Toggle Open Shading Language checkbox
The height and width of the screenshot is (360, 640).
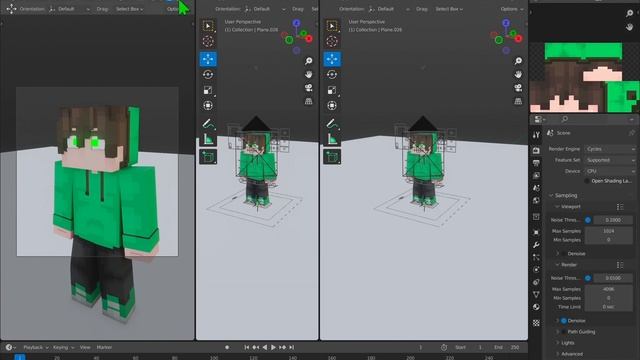click(587, 181)
